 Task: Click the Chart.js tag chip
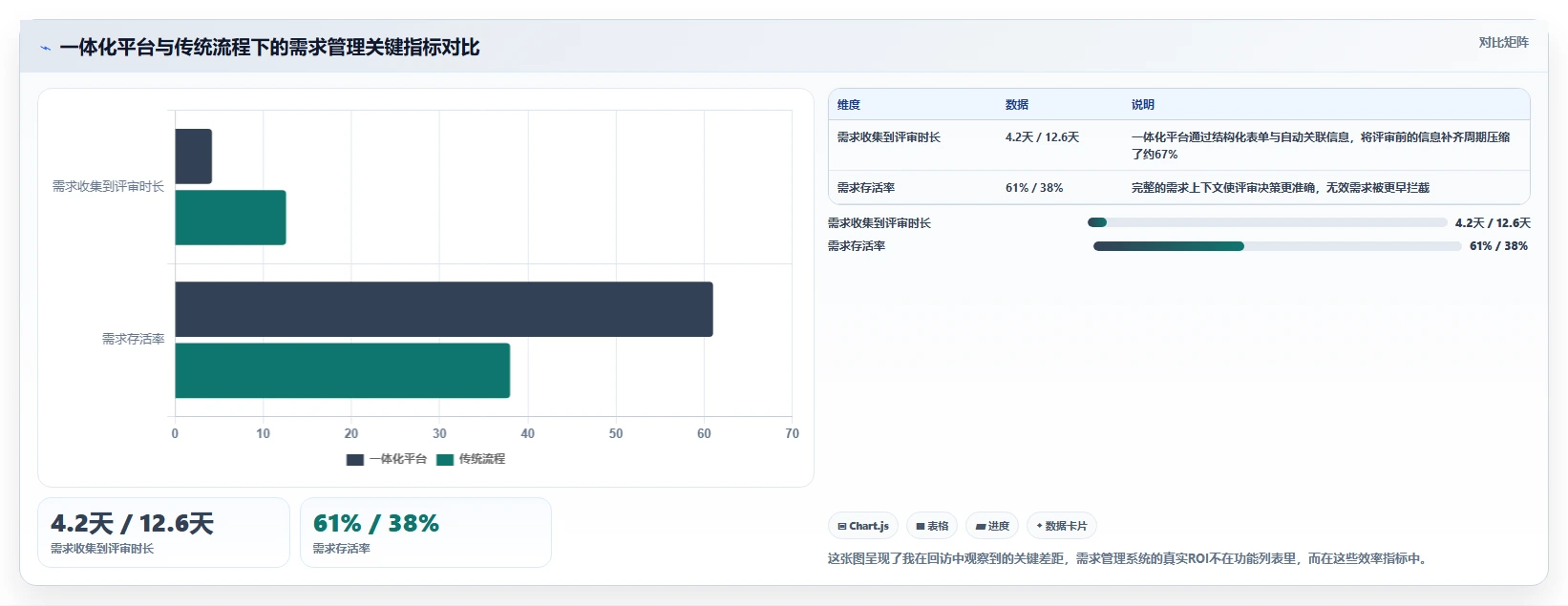[863, 526]
